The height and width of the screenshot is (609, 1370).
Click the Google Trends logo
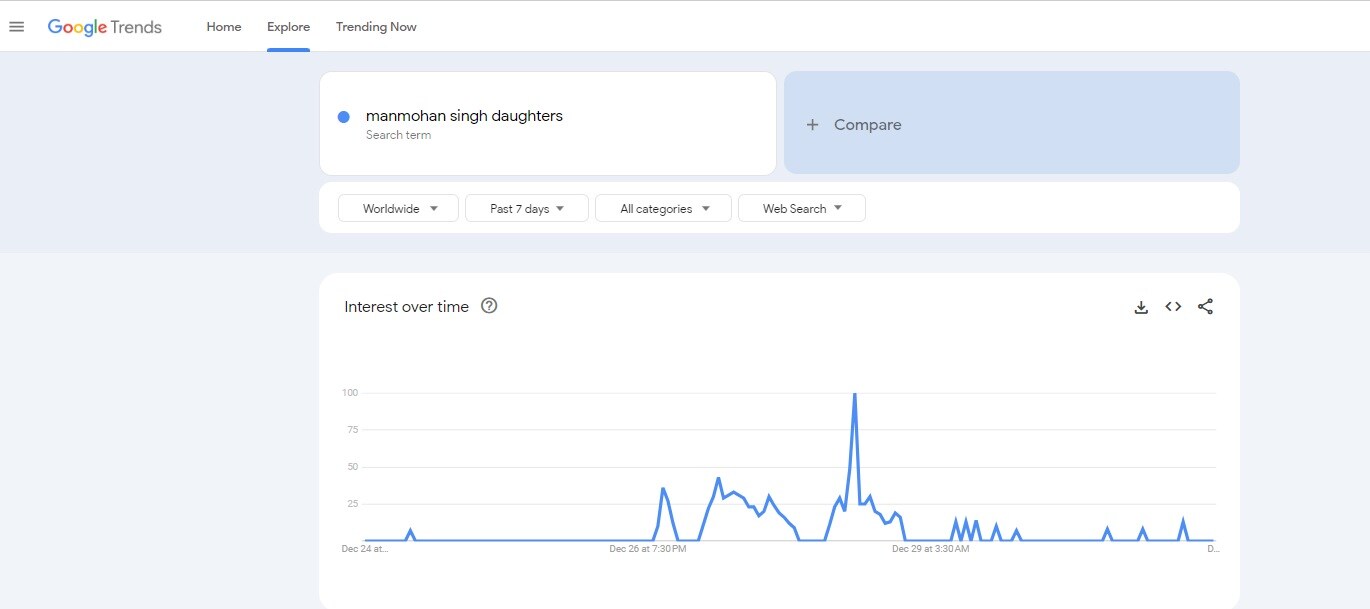pos(104,27)
